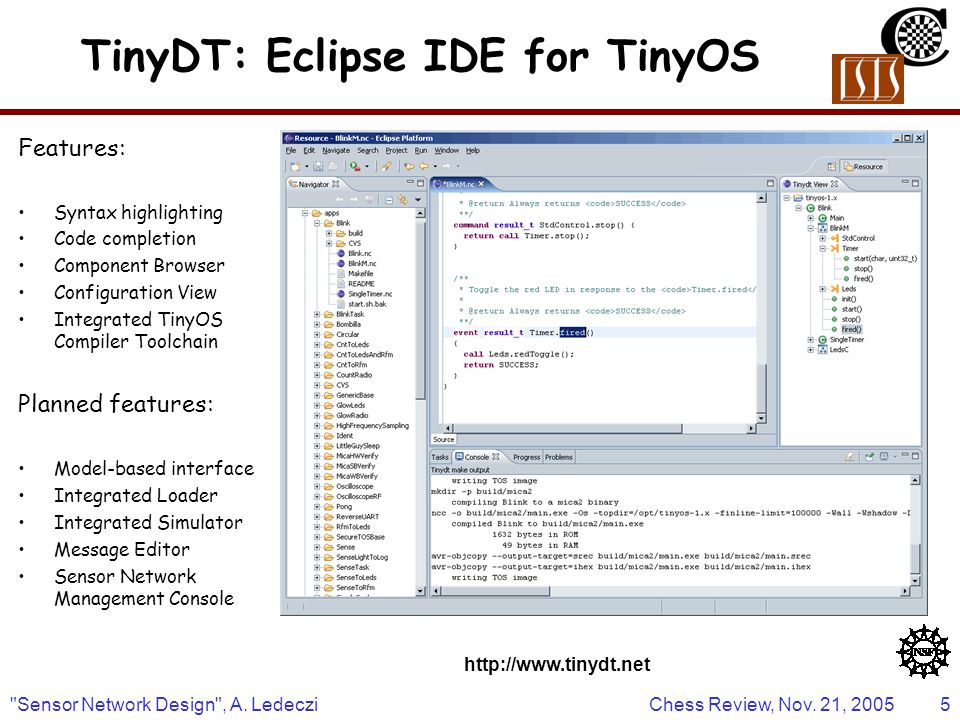Open the Navigate menu
The image size is (960, 720).
coord(336,151)
